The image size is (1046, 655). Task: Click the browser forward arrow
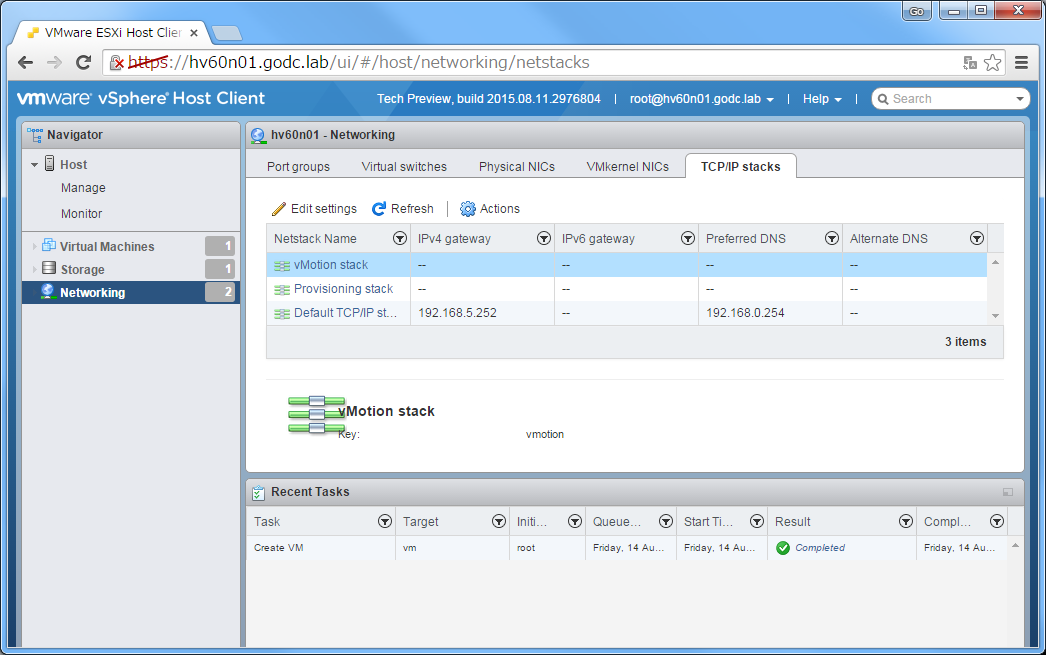point(55,63)
